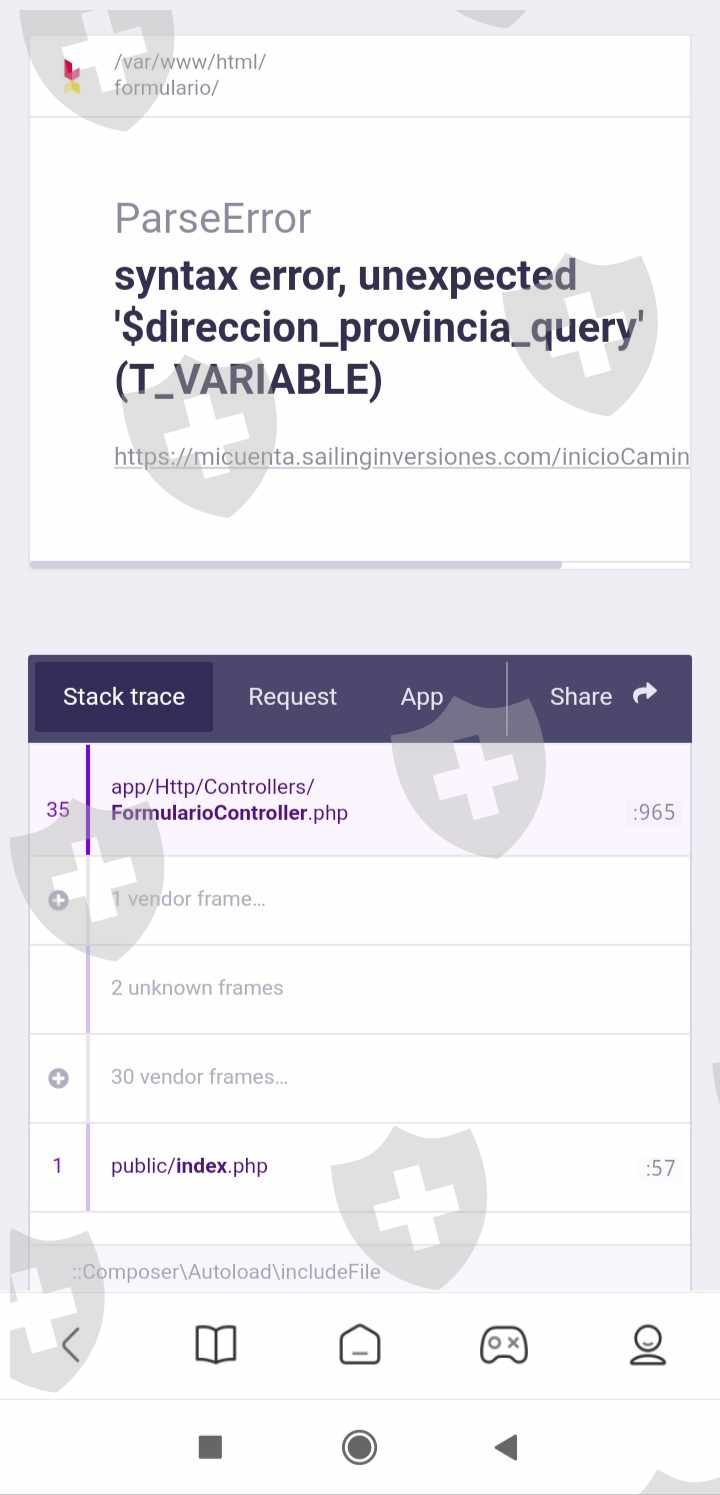Expand the 30 vendor frames row
This screenshot has height=1495, width=720.
pyautogui.click(x=59, y=1078)
